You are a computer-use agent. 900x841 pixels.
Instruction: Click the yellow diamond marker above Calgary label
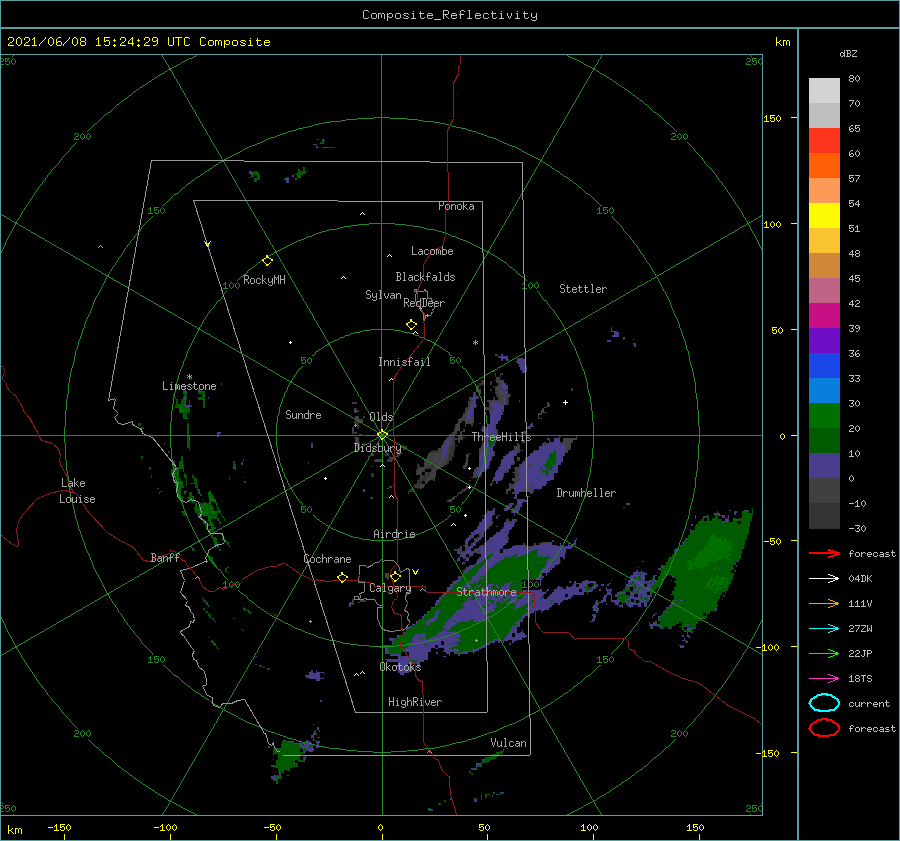click(395, 576)
